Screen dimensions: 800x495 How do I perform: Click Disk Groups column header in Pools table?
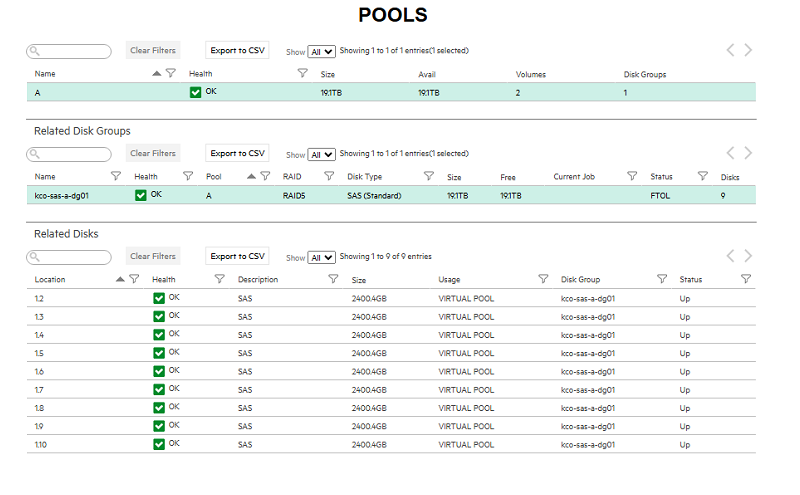645,75
